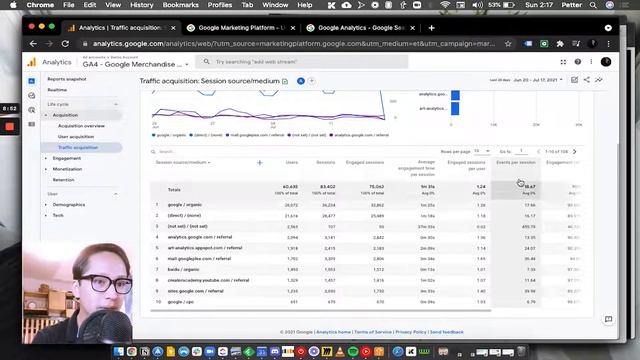640x360 pixels.
Task: Expand the Monetization section
Action: 67,169
